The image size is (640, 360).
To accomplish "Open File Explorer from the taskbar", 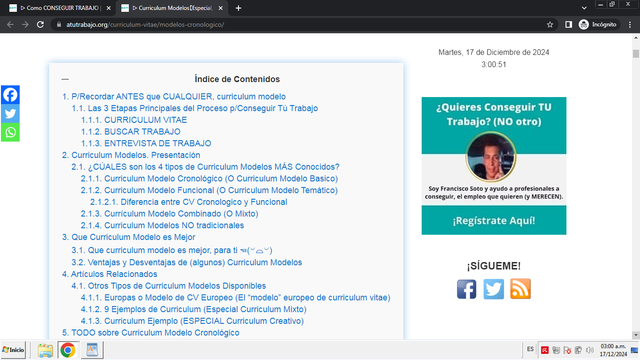I will pyautogui.click(x=45, y=350).
